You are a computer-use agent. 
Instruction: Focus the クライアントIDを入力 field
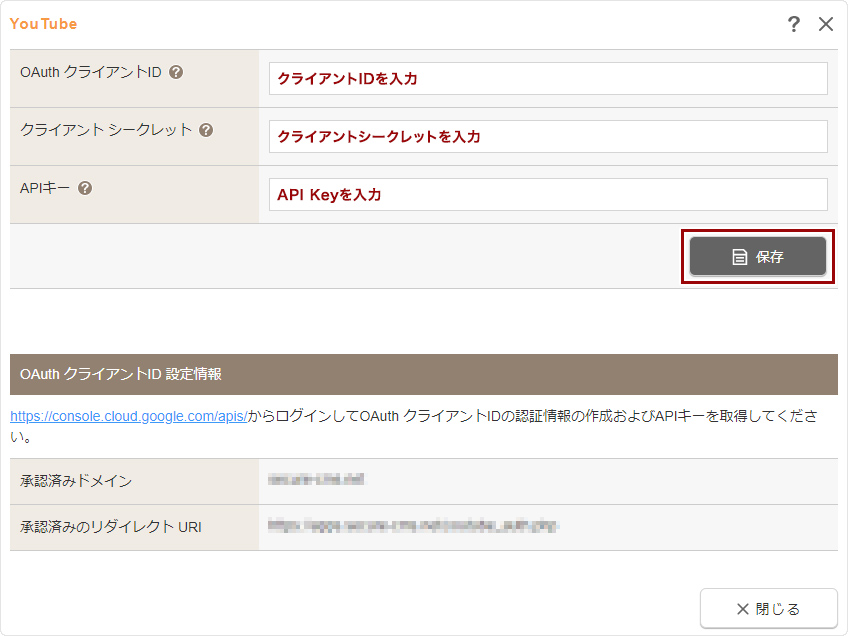(x=548, y=78)
